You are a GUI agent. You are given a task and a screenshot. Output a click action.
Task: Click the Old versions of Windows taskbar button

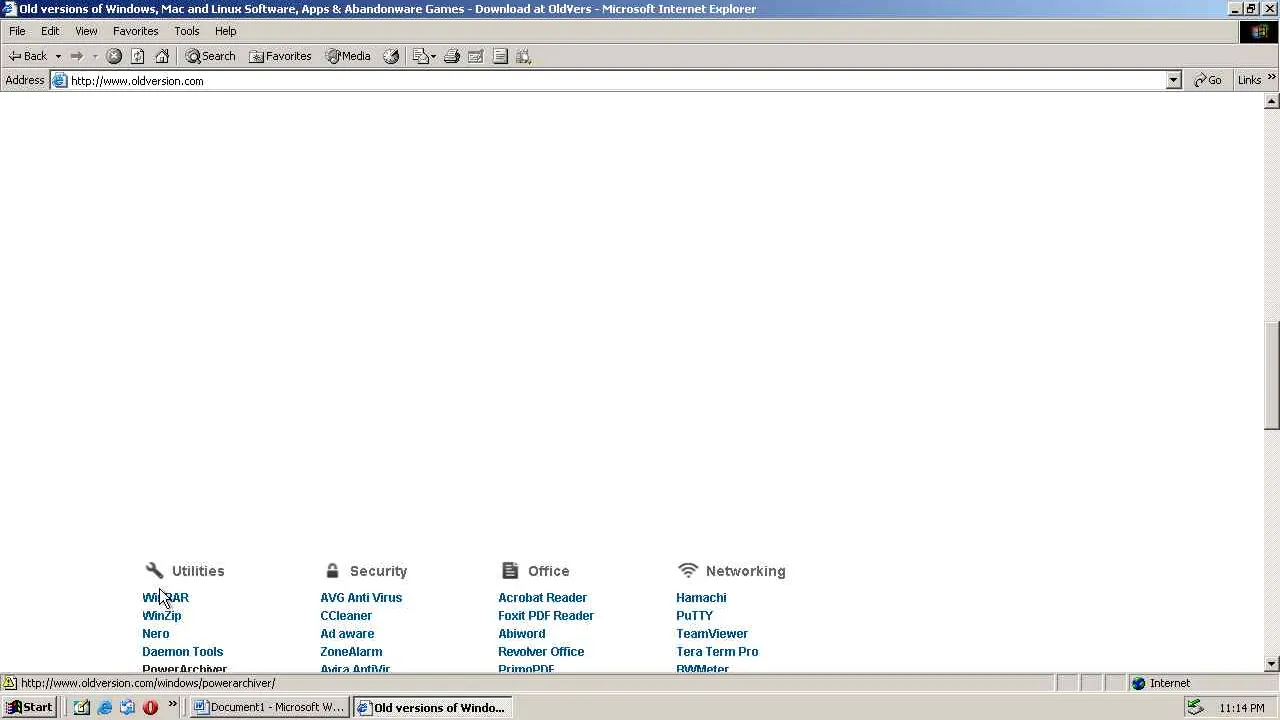[432, 707]
